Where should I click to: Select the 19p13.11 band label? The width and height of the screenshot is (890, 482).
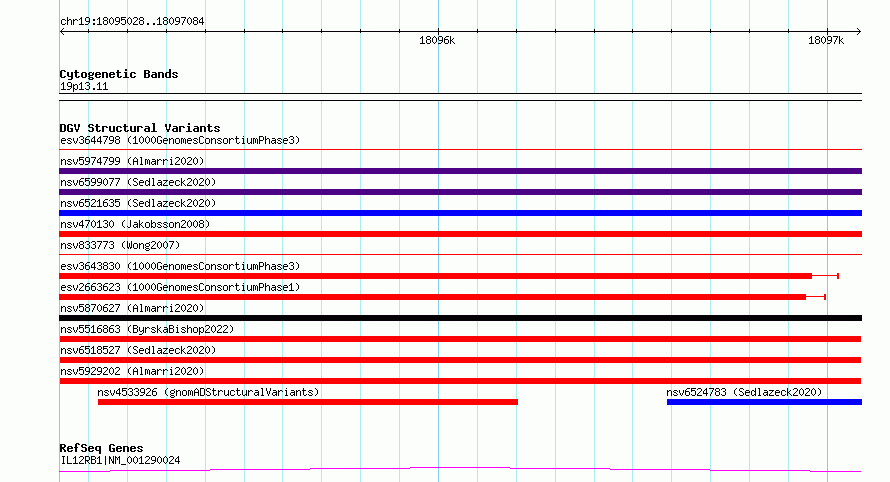pos(84,86)
